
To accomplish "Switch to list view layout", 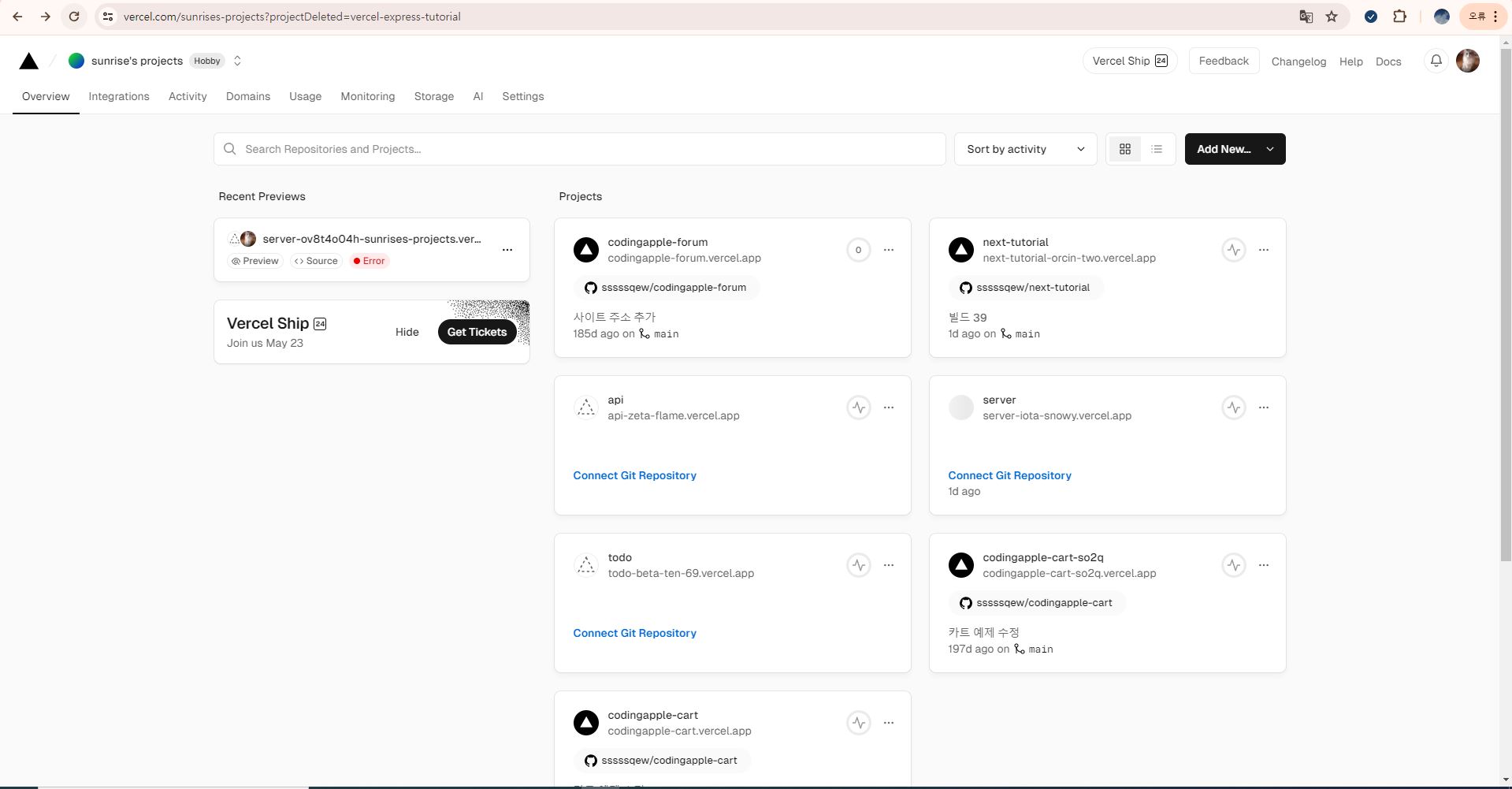I will point(1157,149).
